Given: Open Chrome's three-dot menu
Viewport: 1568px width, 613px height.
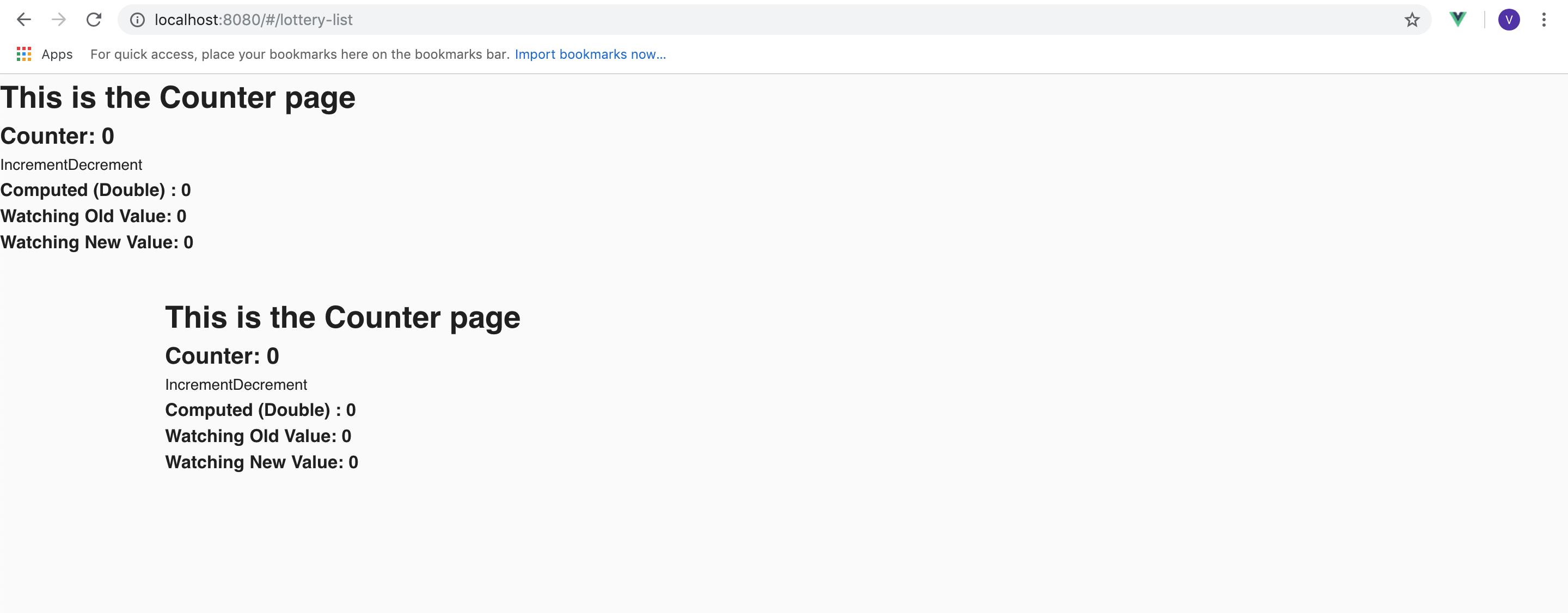Looking at the screenshot, I should 1543,20.
